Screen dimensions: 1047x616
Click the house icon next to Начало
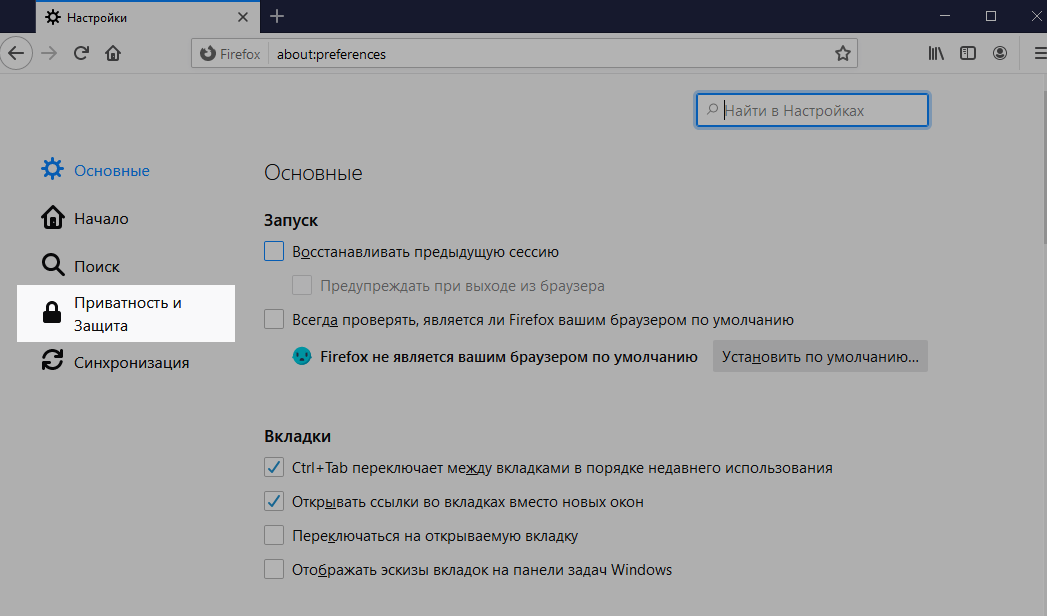tap(53, 218)
